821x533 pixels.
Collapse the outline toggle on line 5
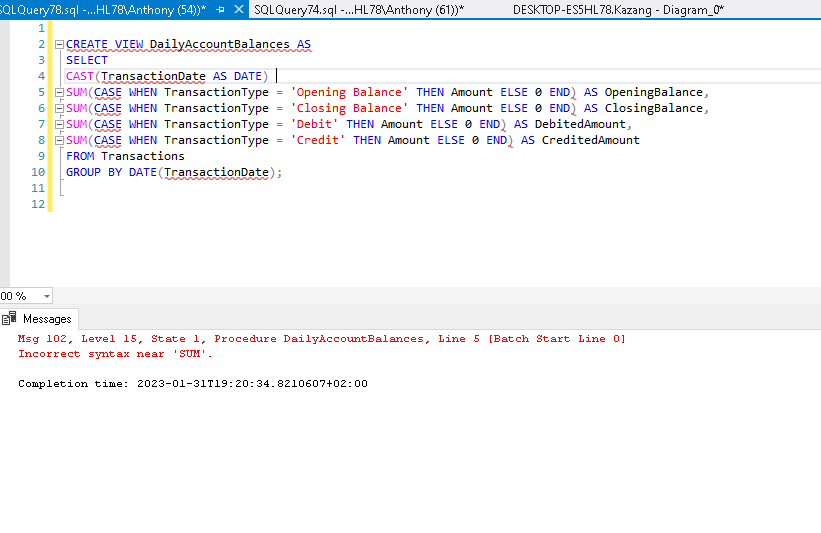pos(59,93)
